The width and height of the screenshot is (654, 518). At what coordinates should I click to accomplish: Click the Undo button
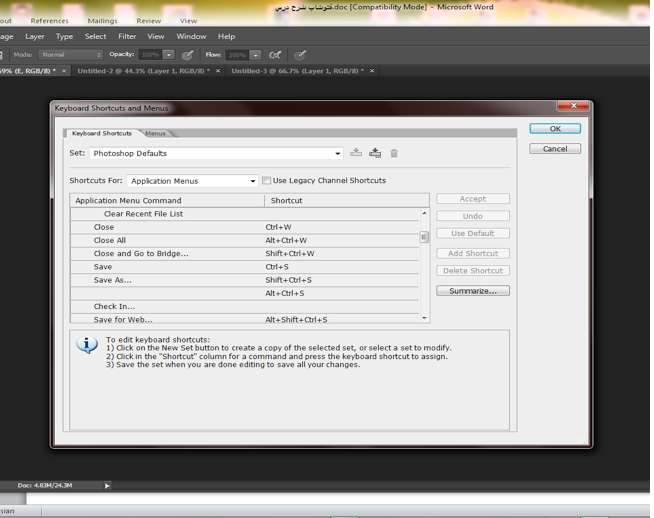(x=473, y=216)
